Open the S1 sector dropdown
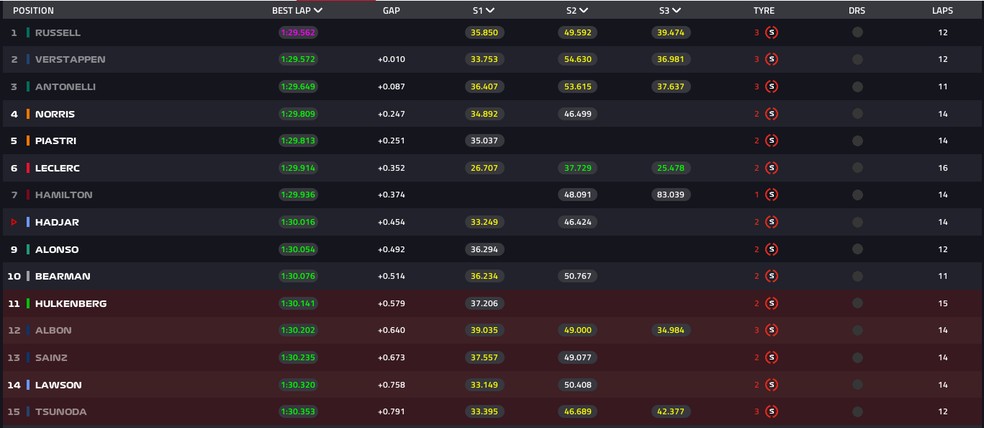 (x=491, y=11)
